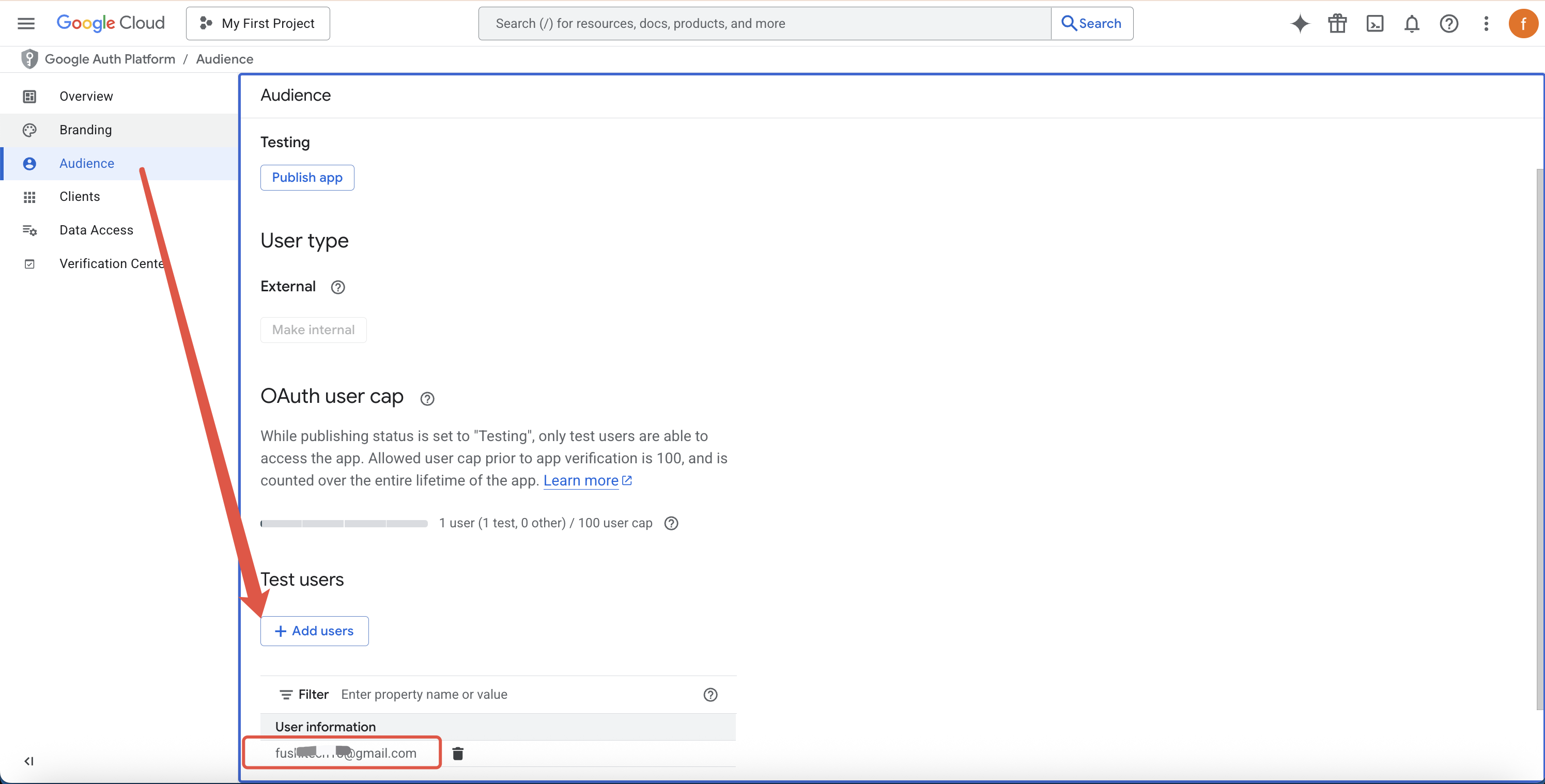Image resolution: width=1545 pixels, height=784 pixels.
Task: Open the My First Project picker
Action: (x=258, y=23)
